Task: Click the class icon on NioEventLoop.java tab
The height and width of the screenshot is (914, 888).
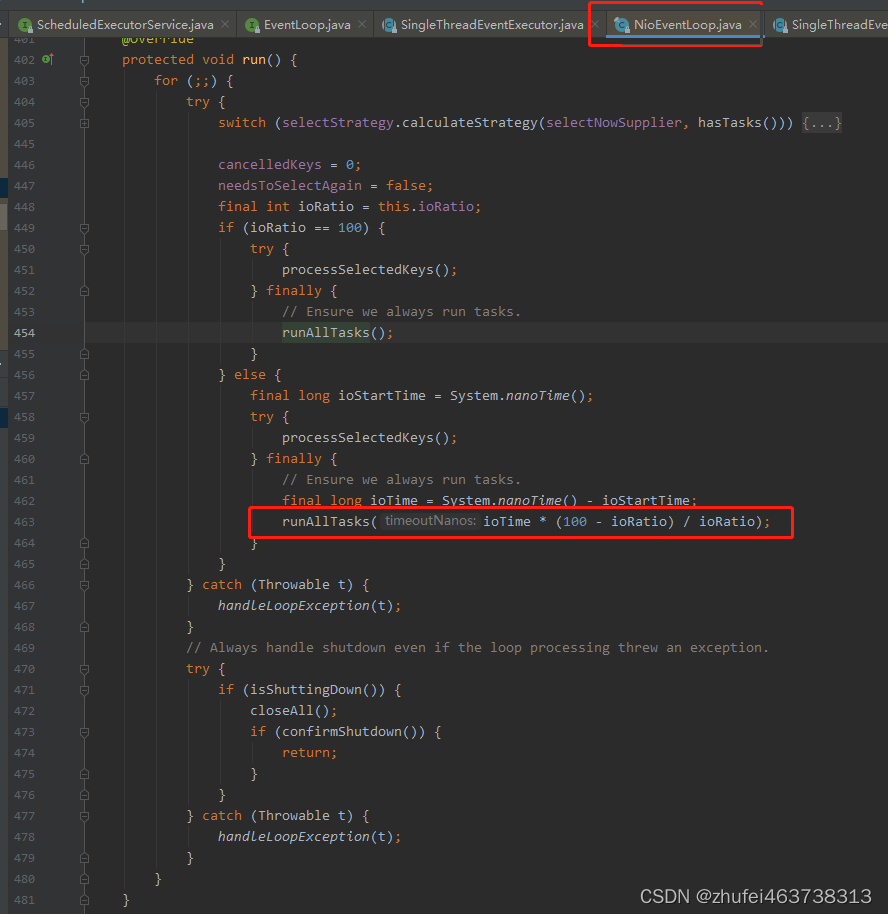Action: pyautogui.click(x=622, y=25)
